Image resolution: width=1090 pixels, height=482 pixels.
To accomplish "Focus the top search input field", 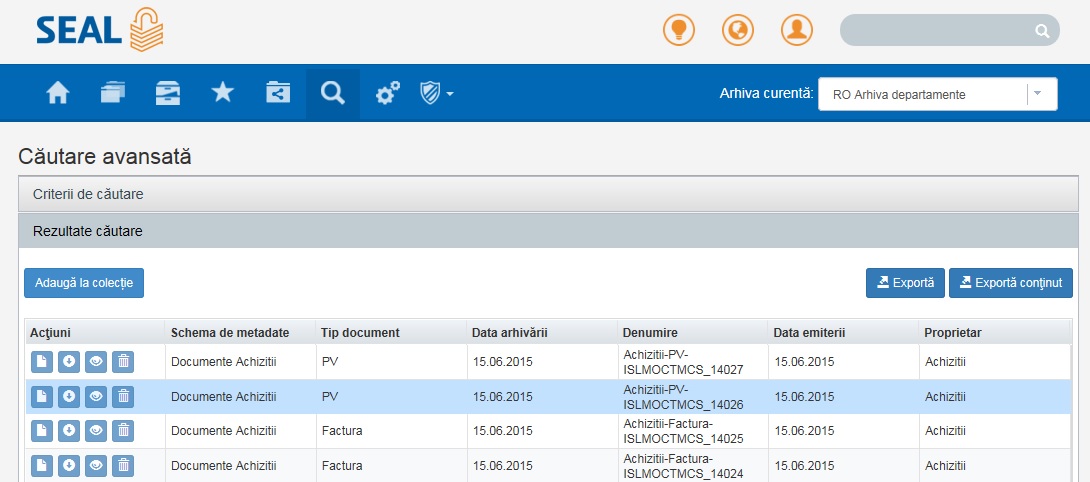I will 950,31.
